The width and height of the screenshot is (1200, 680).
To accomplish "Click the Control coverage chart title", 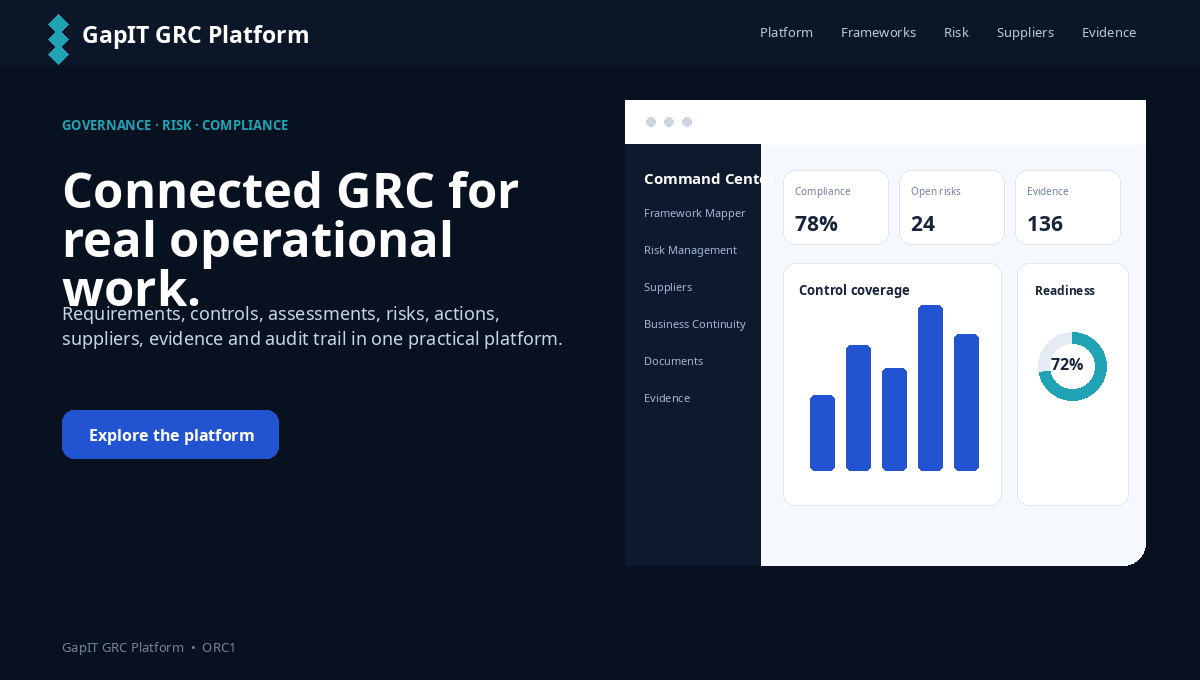I will coord(854,290).
